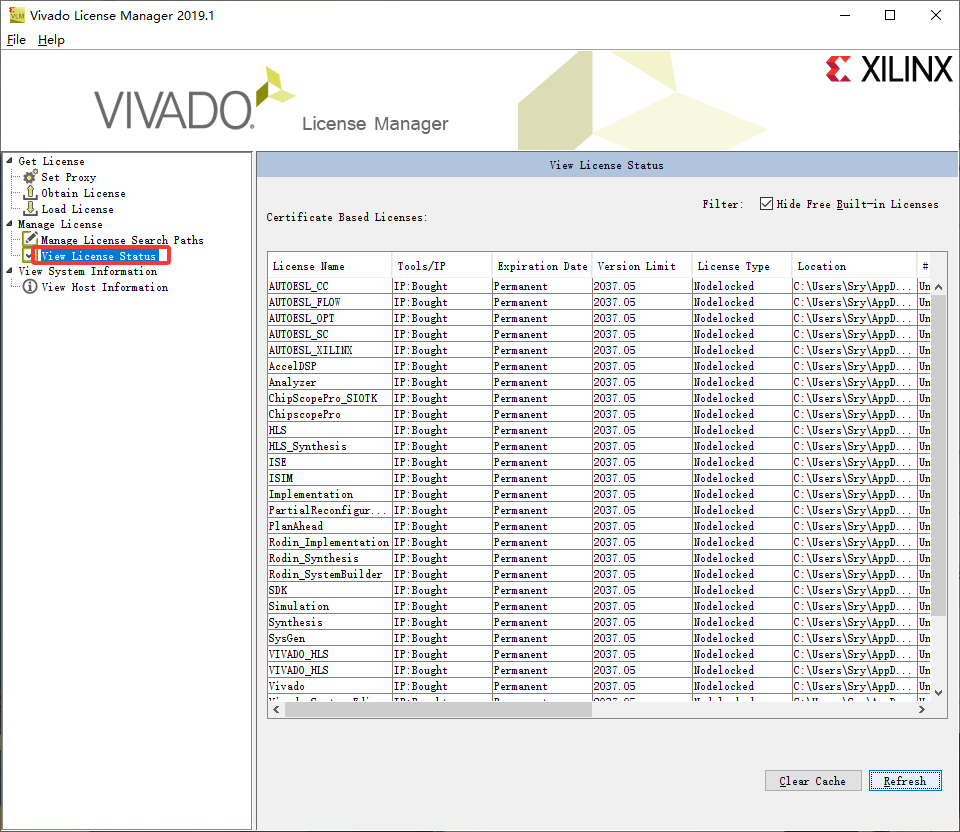Screen dimensions: 960x832
Task: Select the PlanAhead license row
Action: [x=600, y=526]
